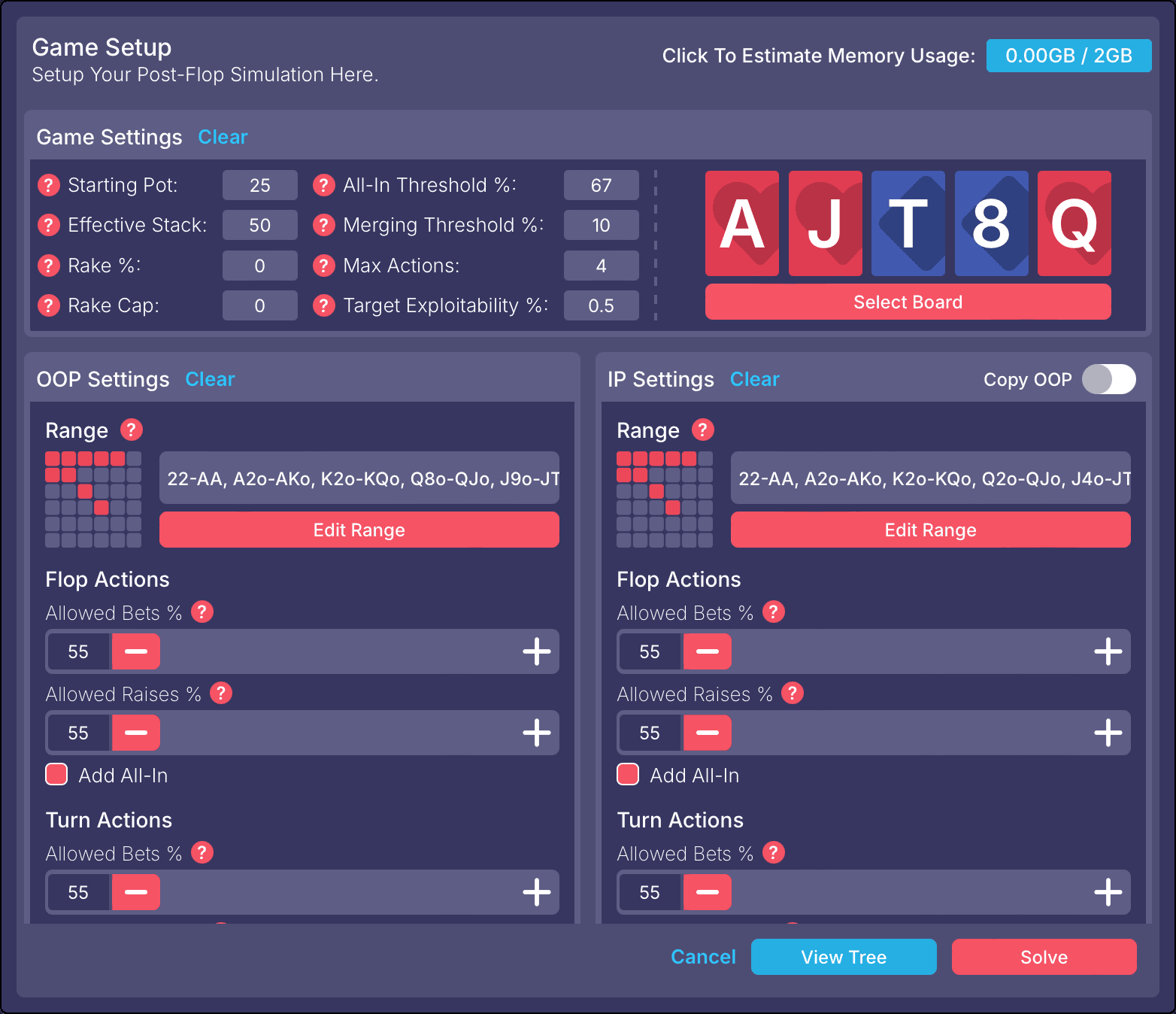This screenshot has width=1176, height=1014.
Task: Add a new IP flop raise size
Action: (x=1108, y=733)
